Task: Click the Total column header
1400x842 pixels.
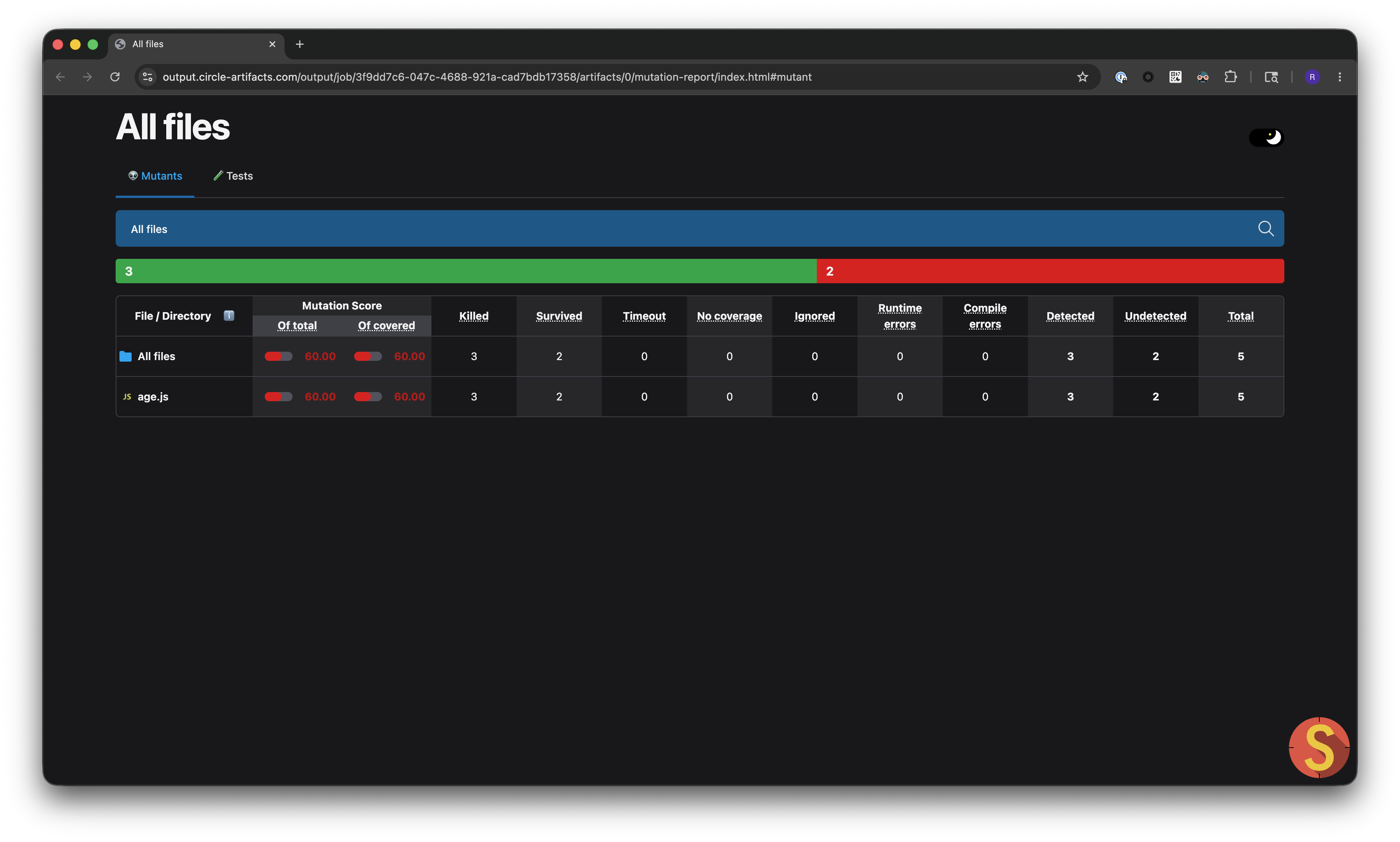Action: pyautogui.click(x=1241, y=316)
